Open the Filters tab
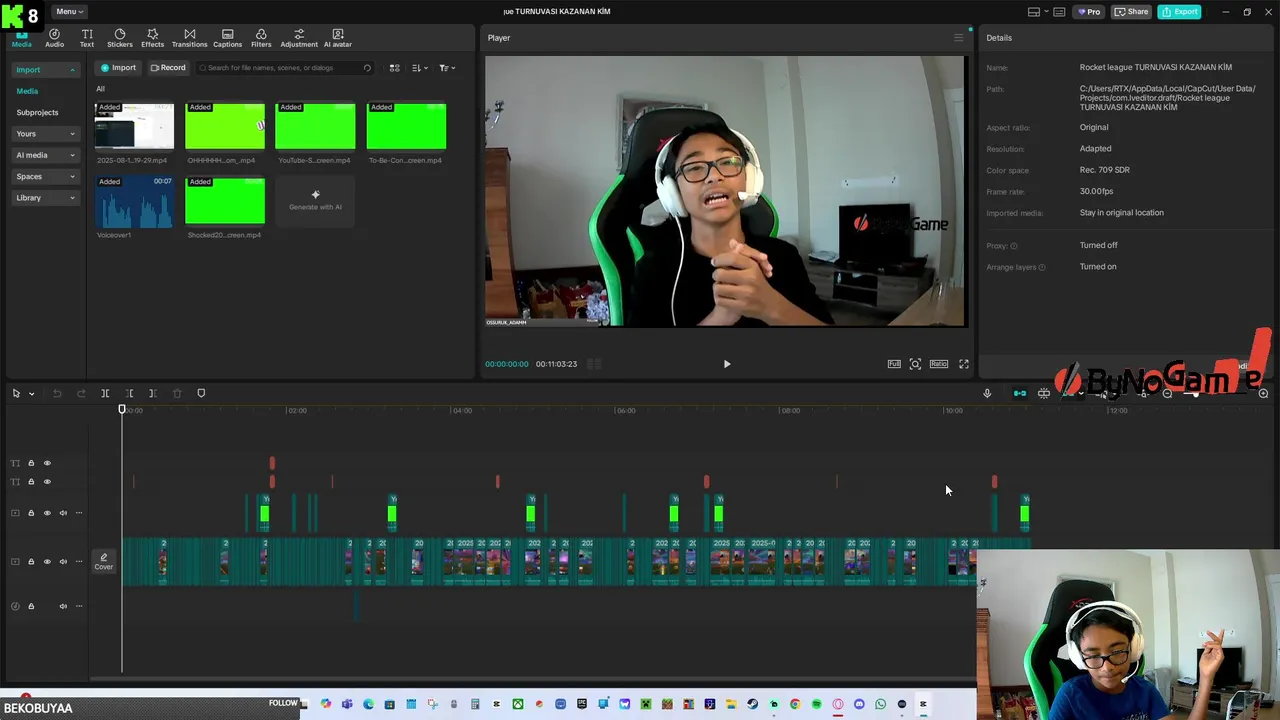The height and width of the screenshot is (720, 1280). coord(261,38)
